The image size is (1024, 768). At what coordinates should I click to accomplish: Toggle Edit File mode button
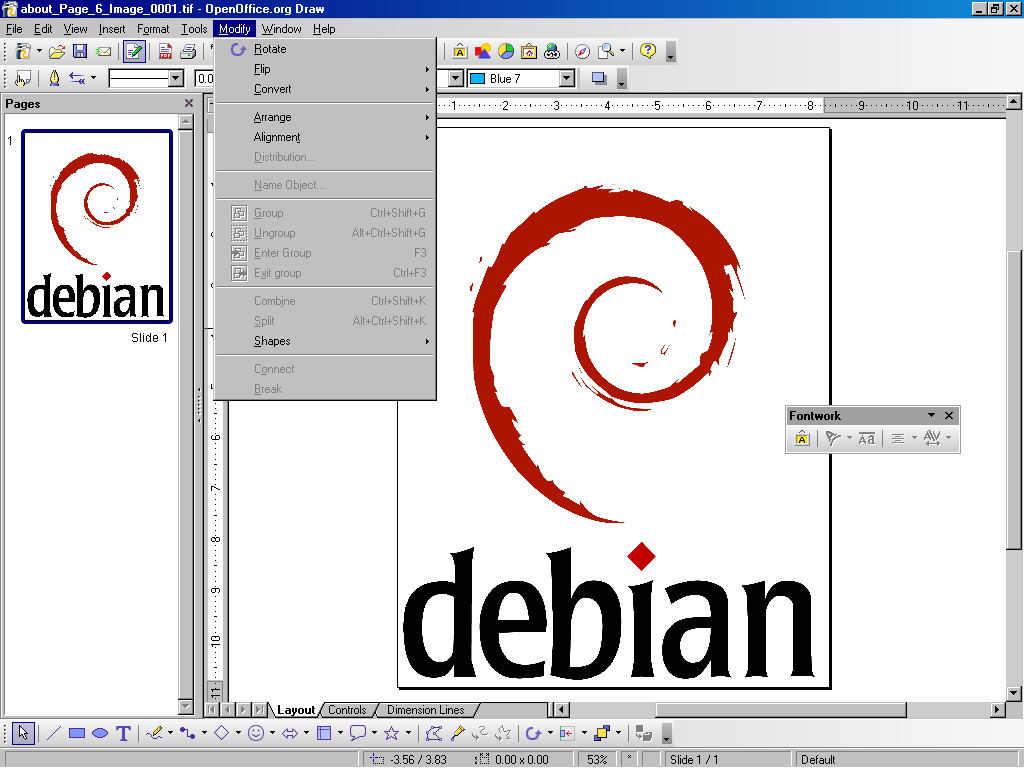tap(134, 51)
